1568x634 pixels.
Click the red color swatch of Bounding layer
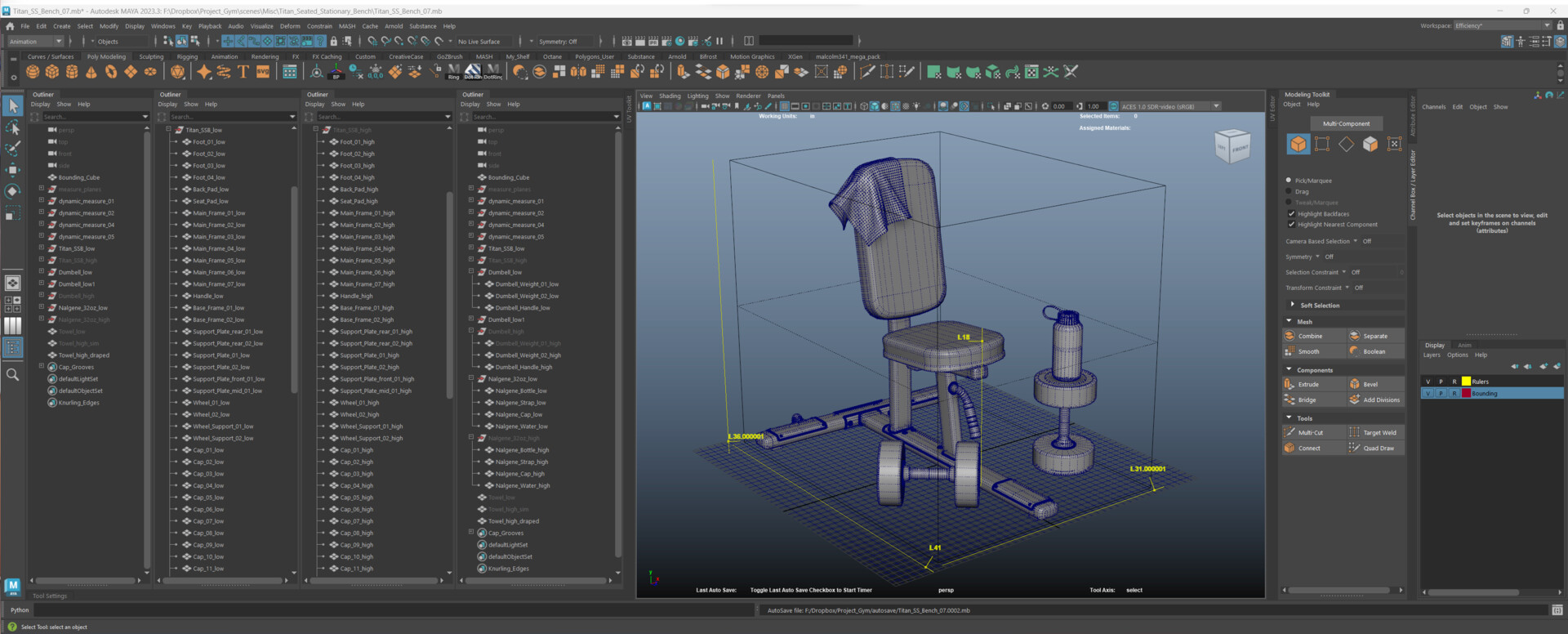1466,394
